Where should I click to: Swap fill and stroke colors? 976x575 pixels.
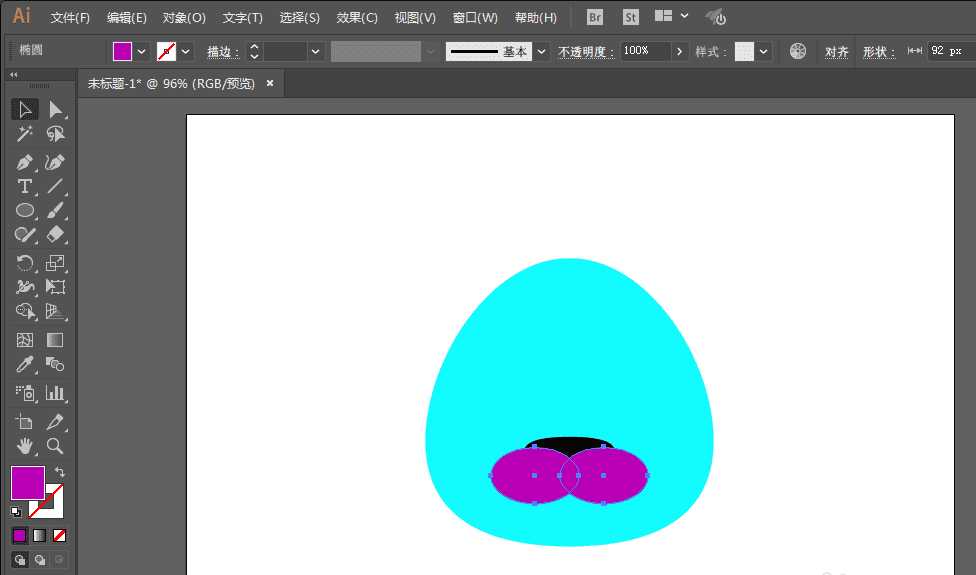[x=60, y=472]
